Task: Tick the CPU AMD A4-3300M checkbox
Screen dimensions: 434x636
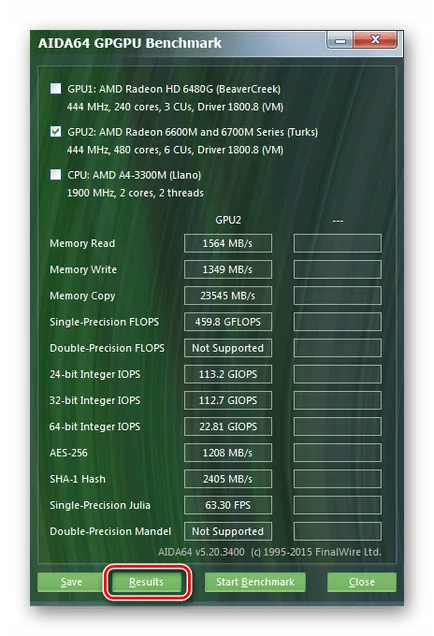Action: [56, 174]
